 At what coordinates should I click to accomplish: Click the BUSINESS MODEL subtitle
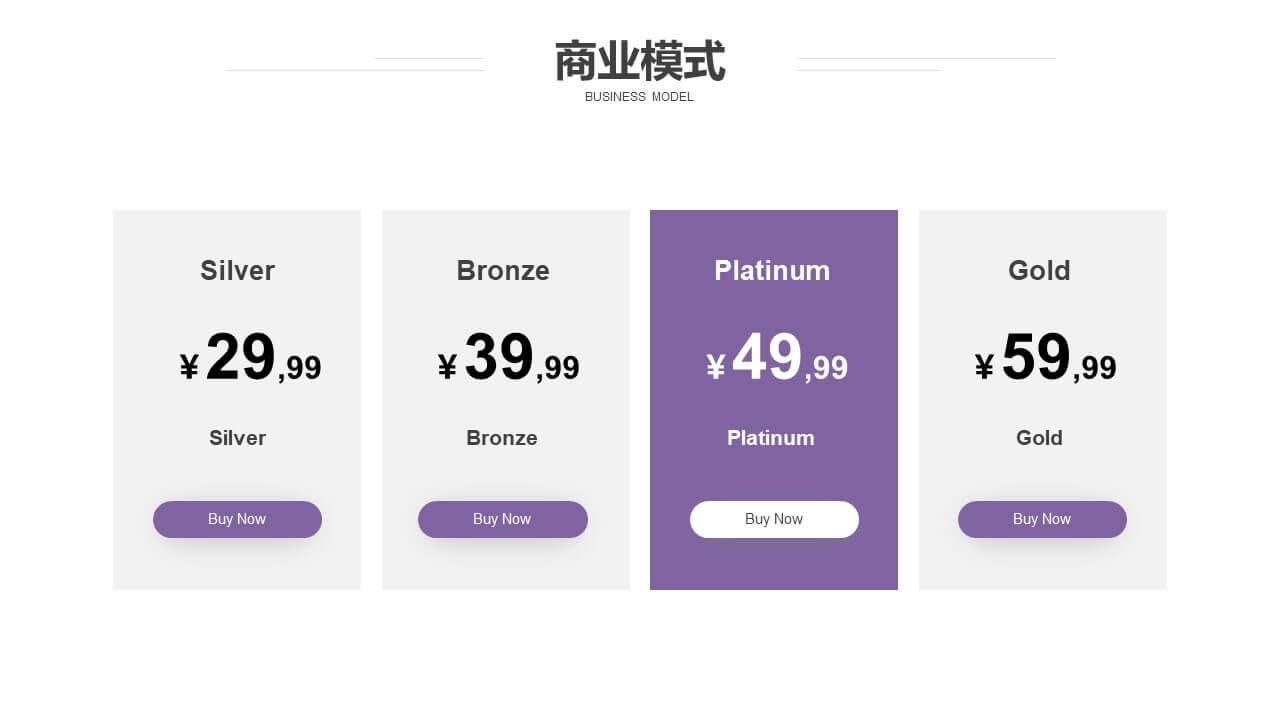639,97
